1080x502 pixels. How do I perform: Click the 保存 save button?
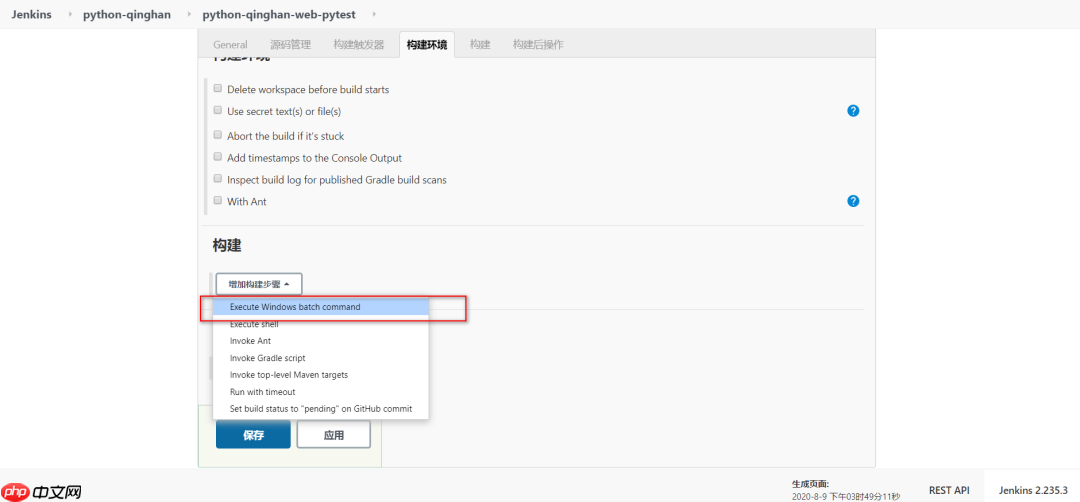coord(253,435)
